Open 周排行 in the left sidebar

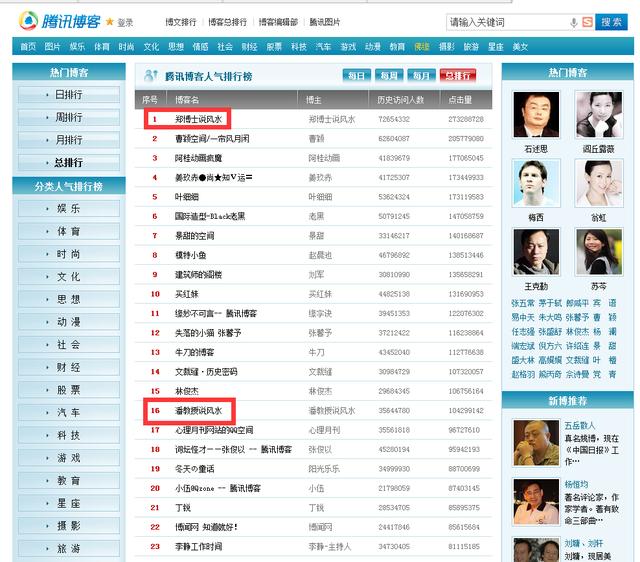[69, 118]
